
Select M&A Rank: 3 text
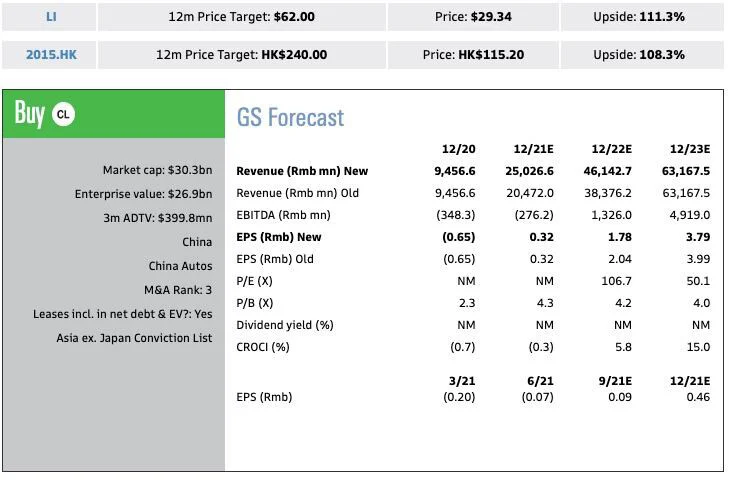[178, 290]
